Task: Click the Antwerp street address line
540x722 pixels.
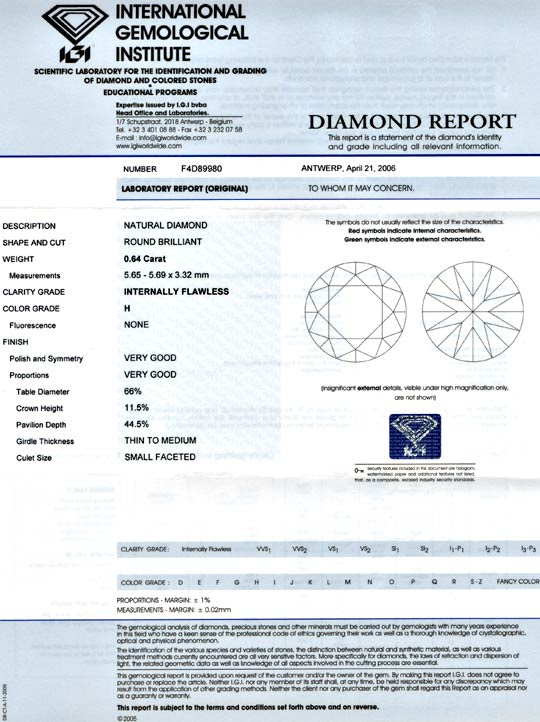Action: [x=174, y=122]
